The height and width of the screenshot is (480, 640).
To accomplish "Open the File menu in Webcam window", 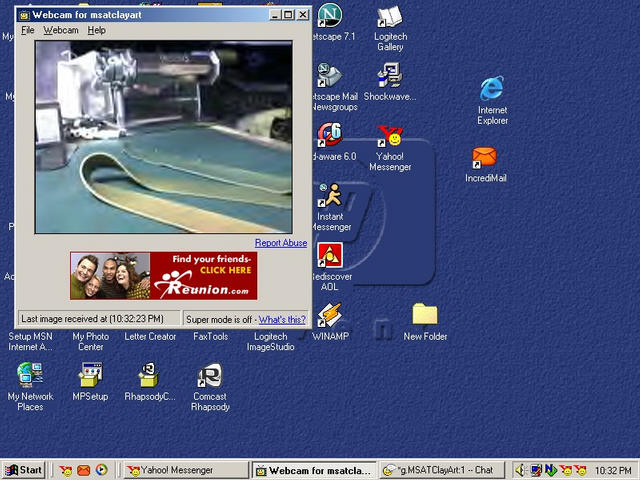I will [x=28, y=30].
